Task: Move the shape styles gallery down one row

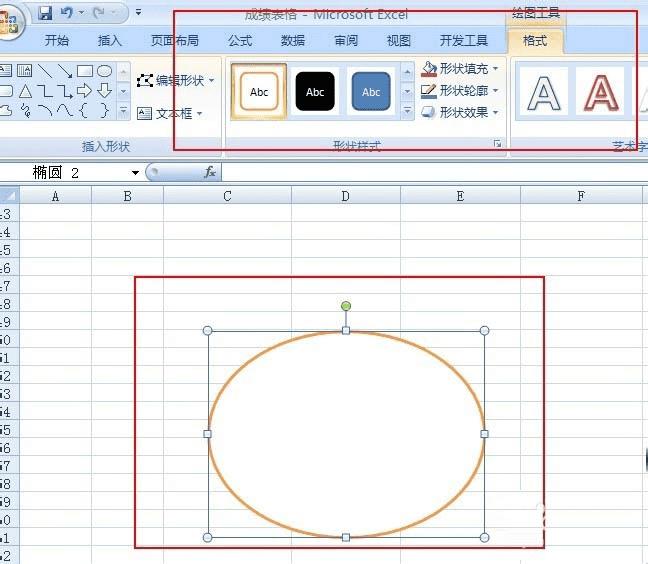Action: 407,91
